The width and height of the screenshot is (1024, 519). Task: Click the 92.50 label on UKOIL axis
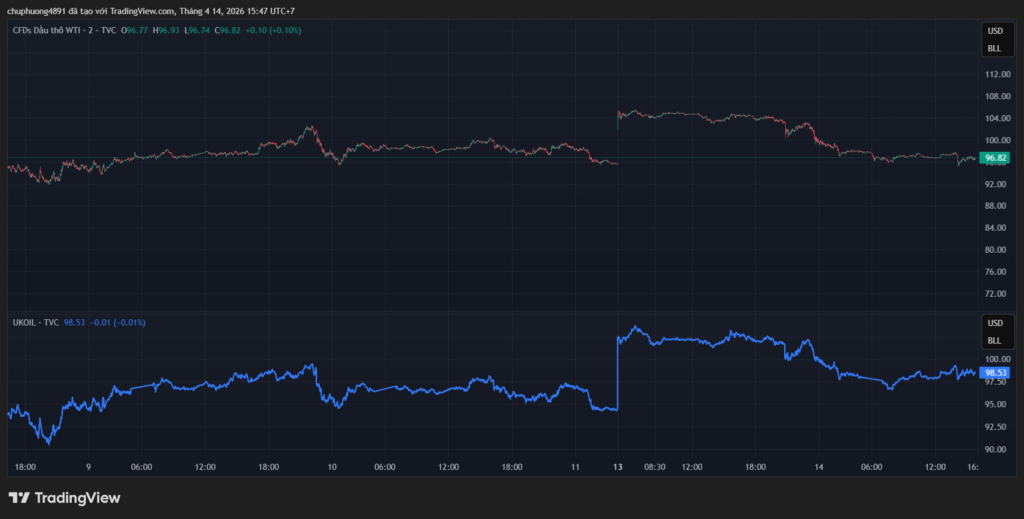click(x=996, y=427)
